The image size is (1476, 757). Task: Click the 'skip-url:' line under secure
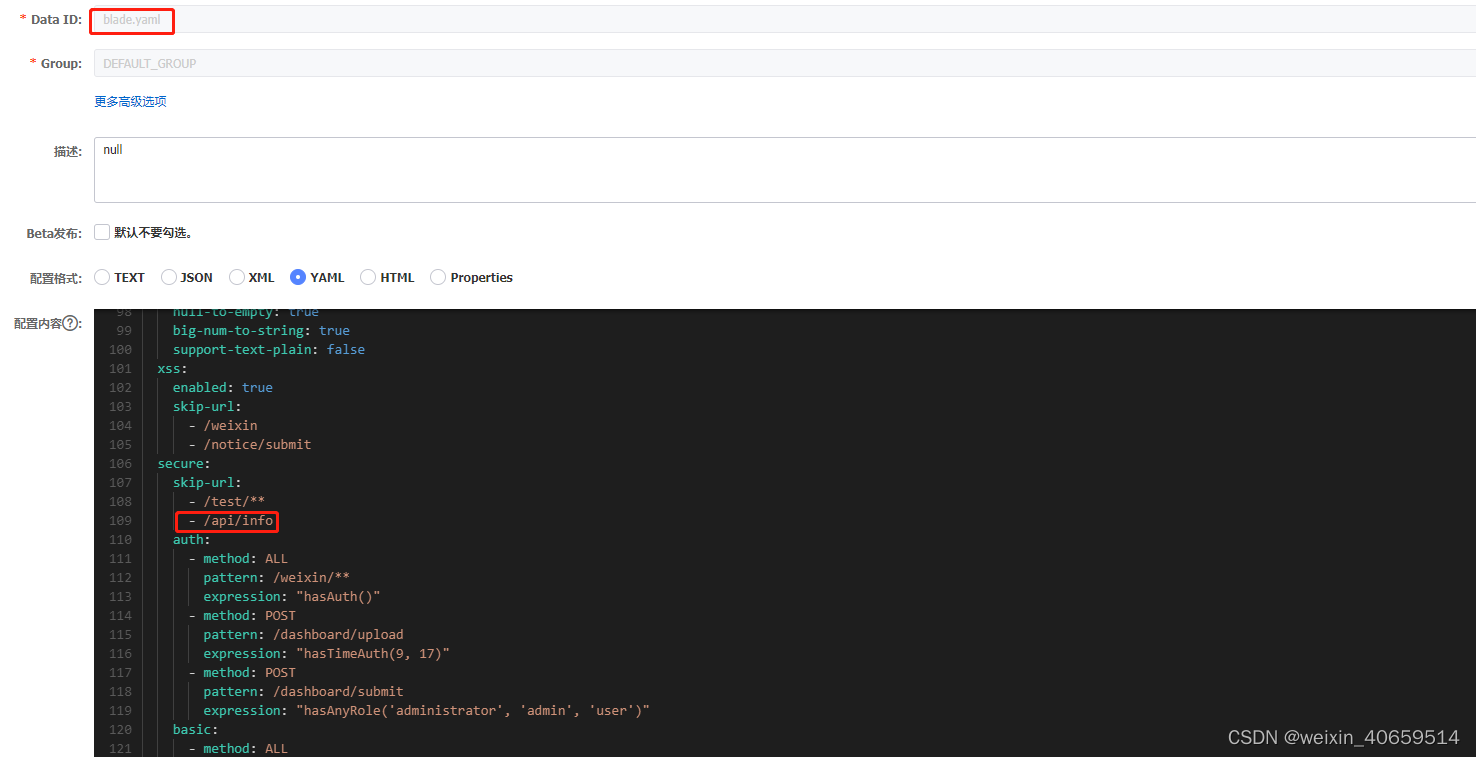pyautogui.click(x=207, y=482)
